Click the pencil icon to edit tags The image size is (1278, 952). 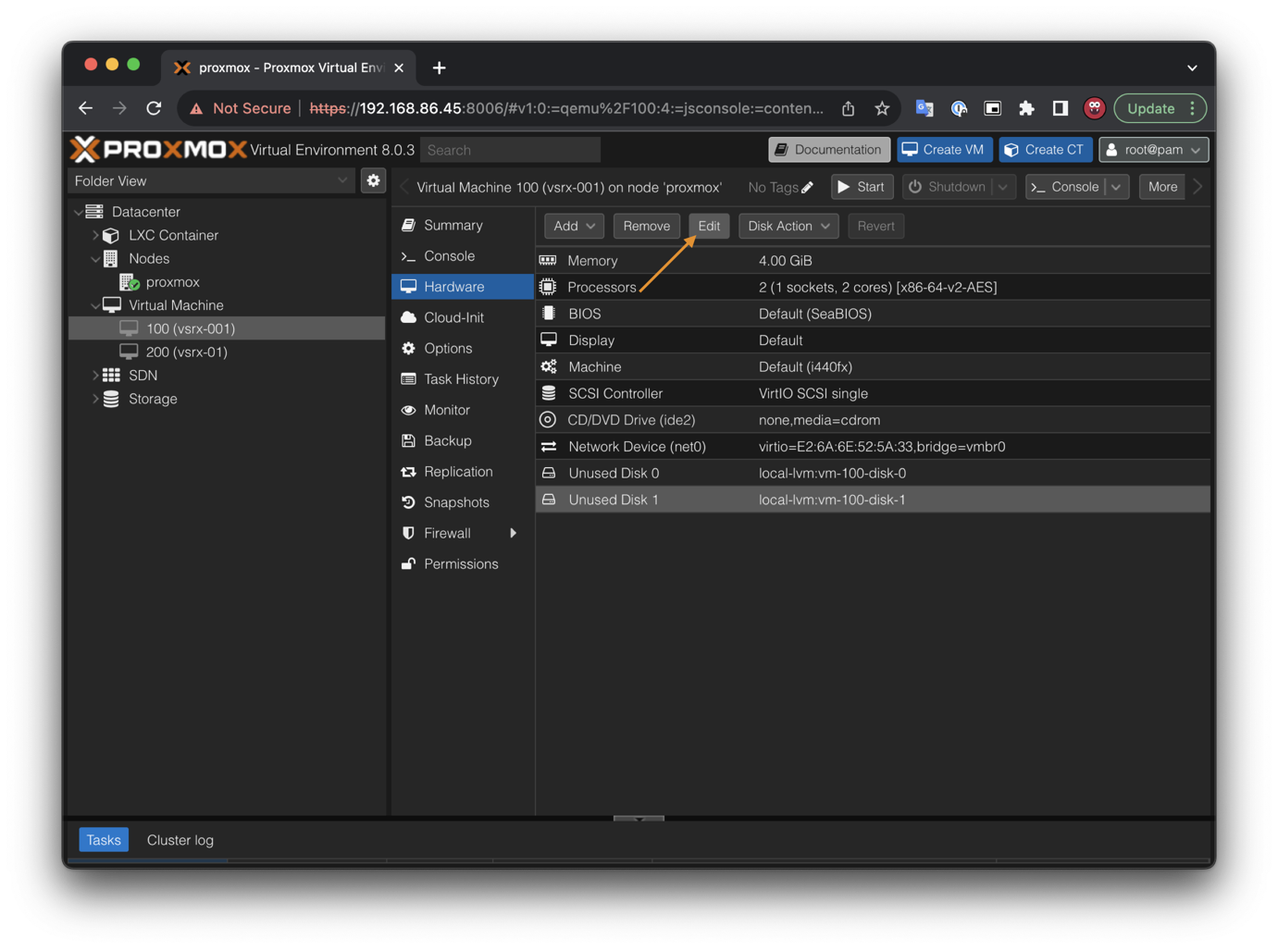pos(807,188)
